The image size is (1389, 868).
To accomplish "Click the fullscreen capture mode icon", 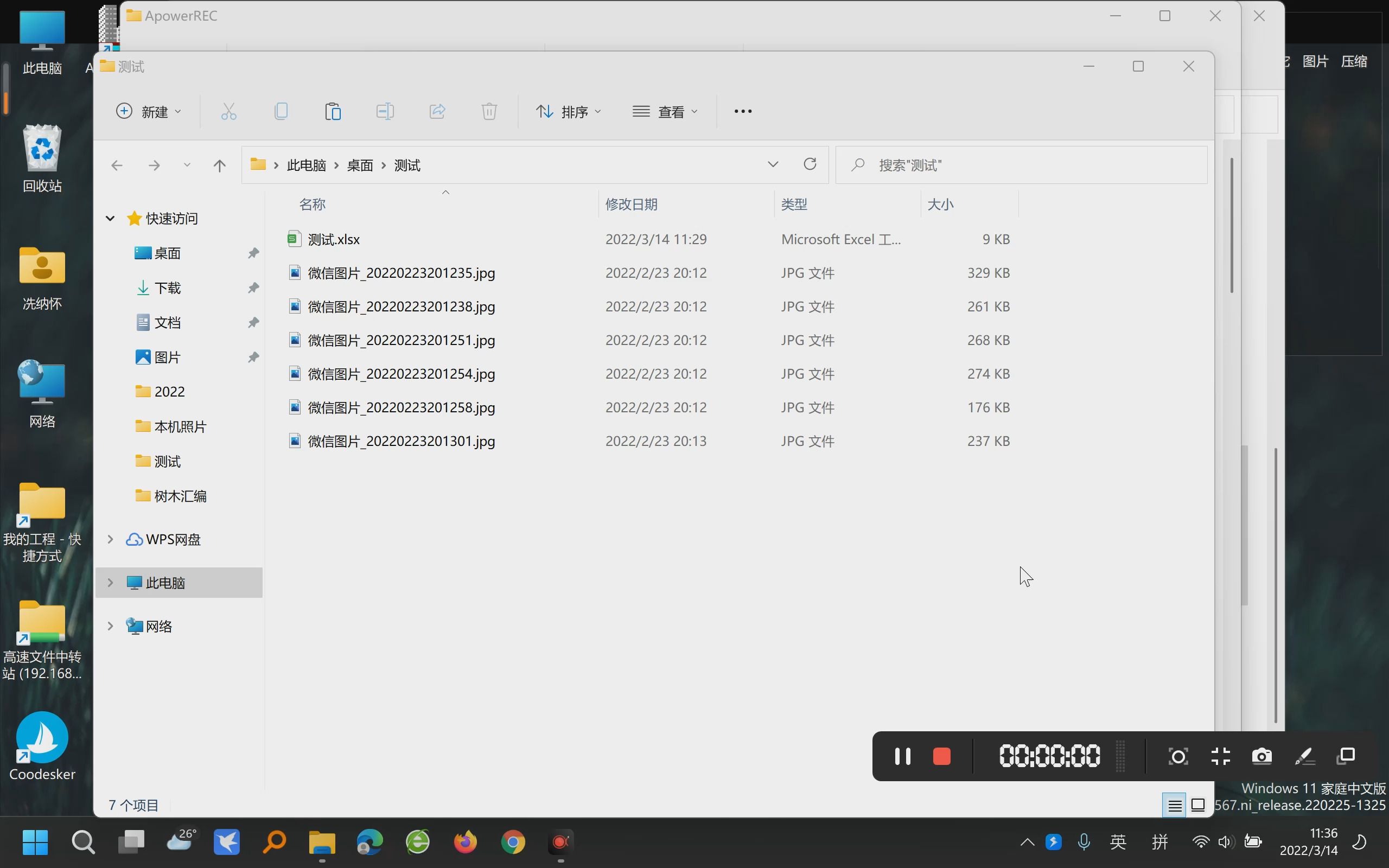I will point(1220,756).
